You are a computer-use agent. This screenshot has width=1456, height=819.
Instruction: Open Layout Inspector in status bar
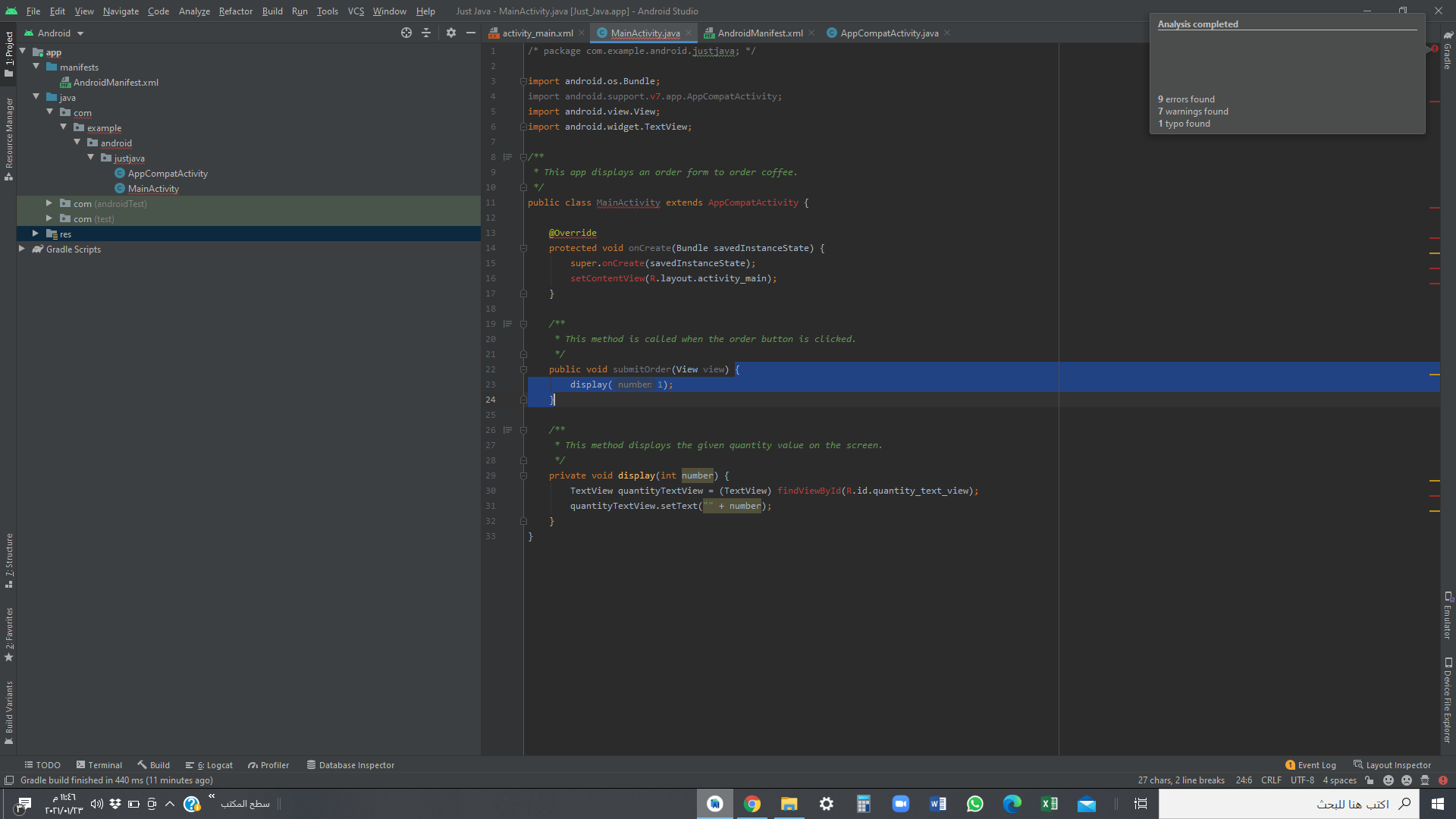pyautogui.click(x=1392, y=765)
